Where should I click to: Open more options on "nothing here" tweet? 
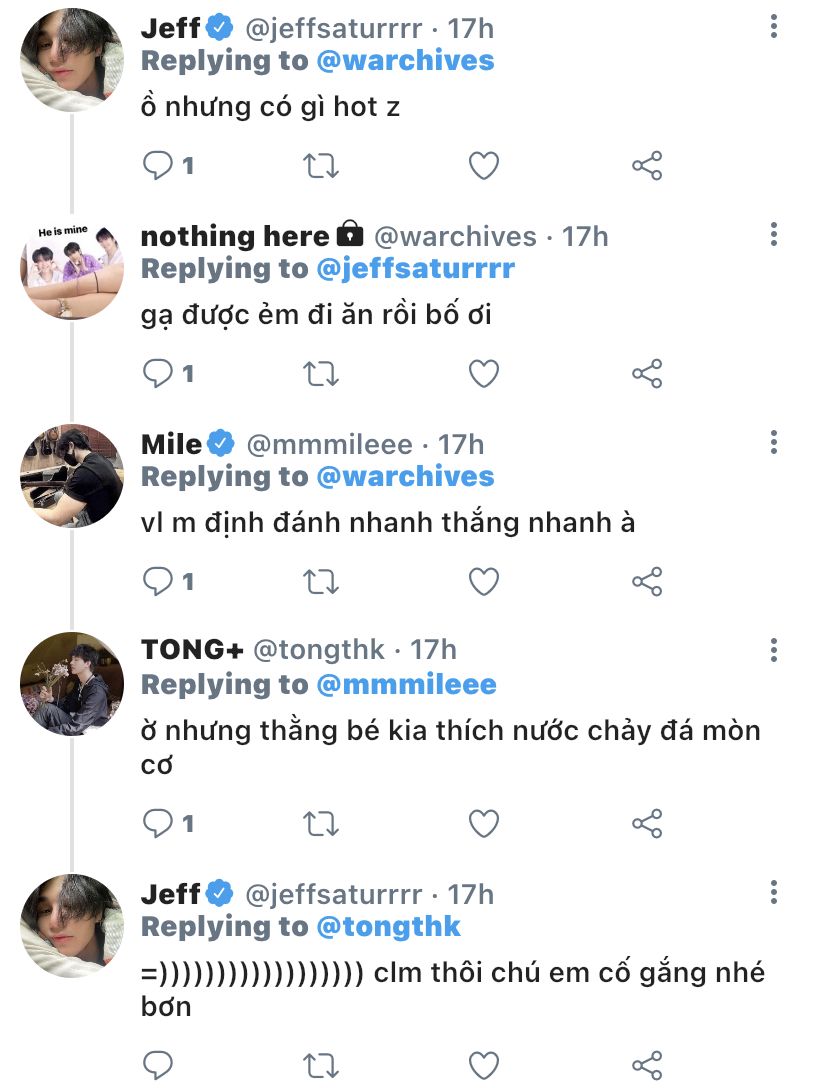(774, 235)
